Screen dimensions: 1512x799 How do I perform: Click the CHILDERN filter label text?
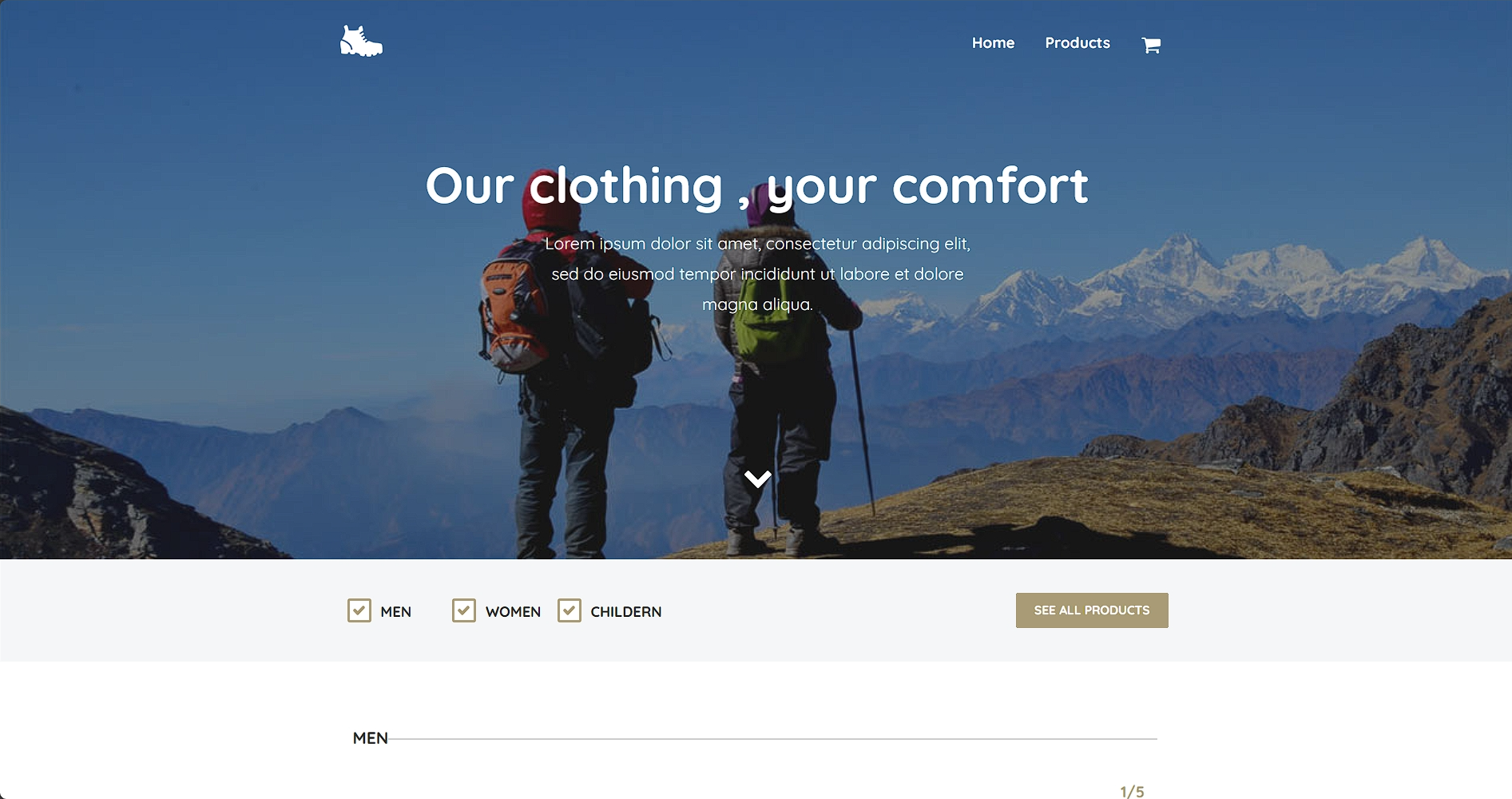625,612
